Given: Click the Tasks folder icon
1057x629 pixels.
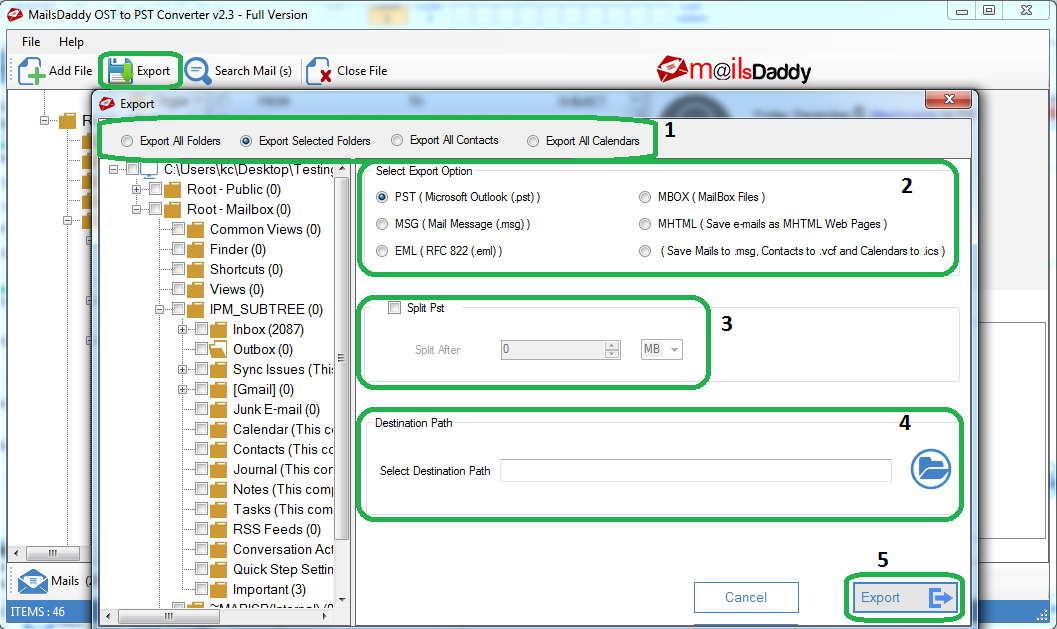Looking at the screenshot, I should (x=218, y=510).
